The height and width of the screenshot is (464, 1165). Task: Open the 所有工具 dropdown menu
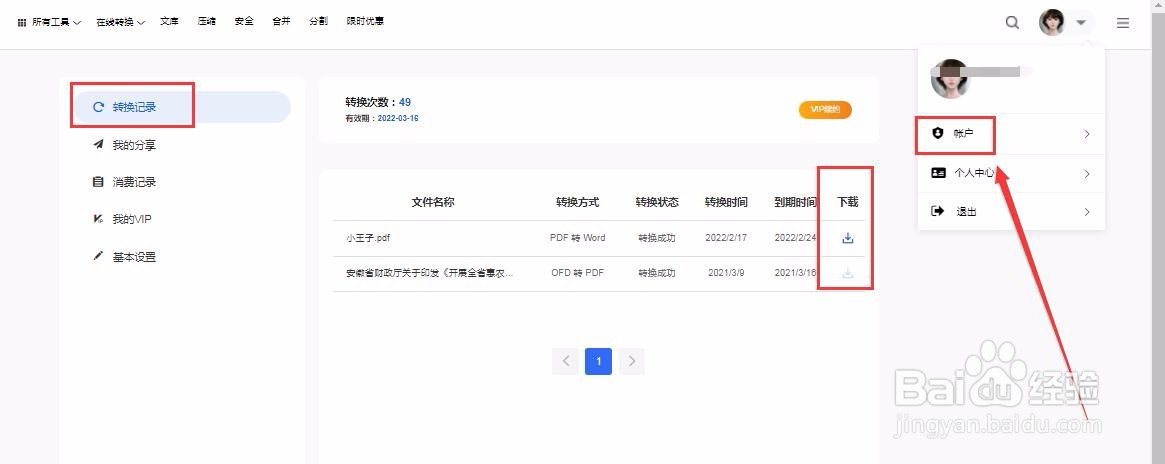coord(49,22)
